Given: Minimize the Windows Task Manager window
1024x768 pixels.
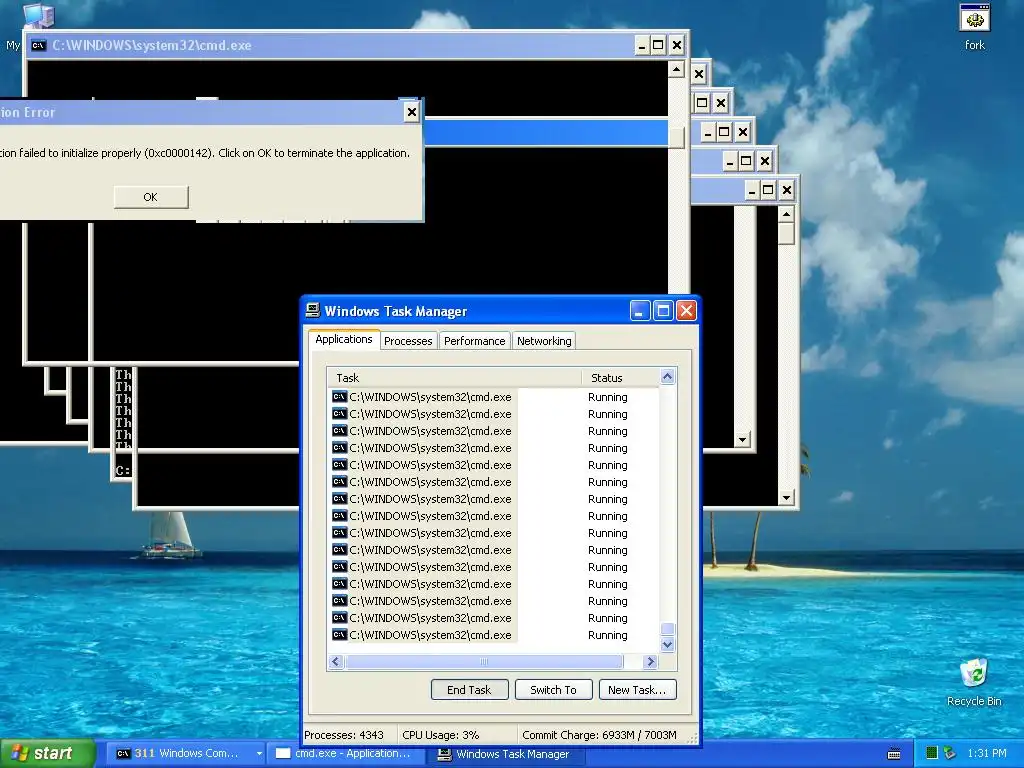Looking at the screenshot, I should (639, 310).
